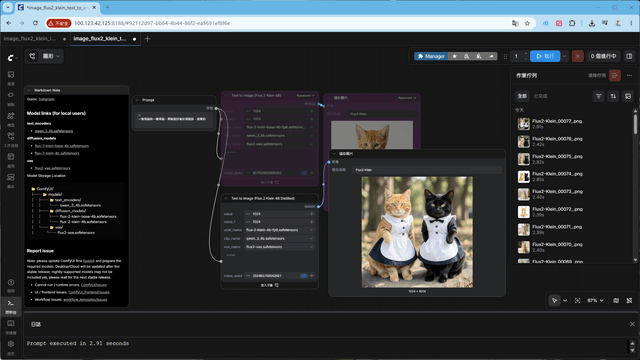Open the ComfyUI logo menu
Screen dimensions: 640x360
point(11,58)
